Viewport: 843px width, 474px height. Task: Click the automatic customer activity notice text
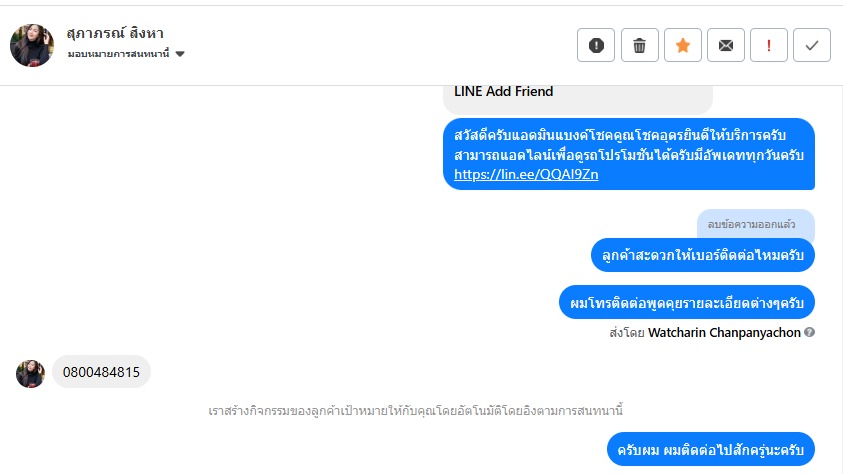pyautogui.click(x=416, y=410)
